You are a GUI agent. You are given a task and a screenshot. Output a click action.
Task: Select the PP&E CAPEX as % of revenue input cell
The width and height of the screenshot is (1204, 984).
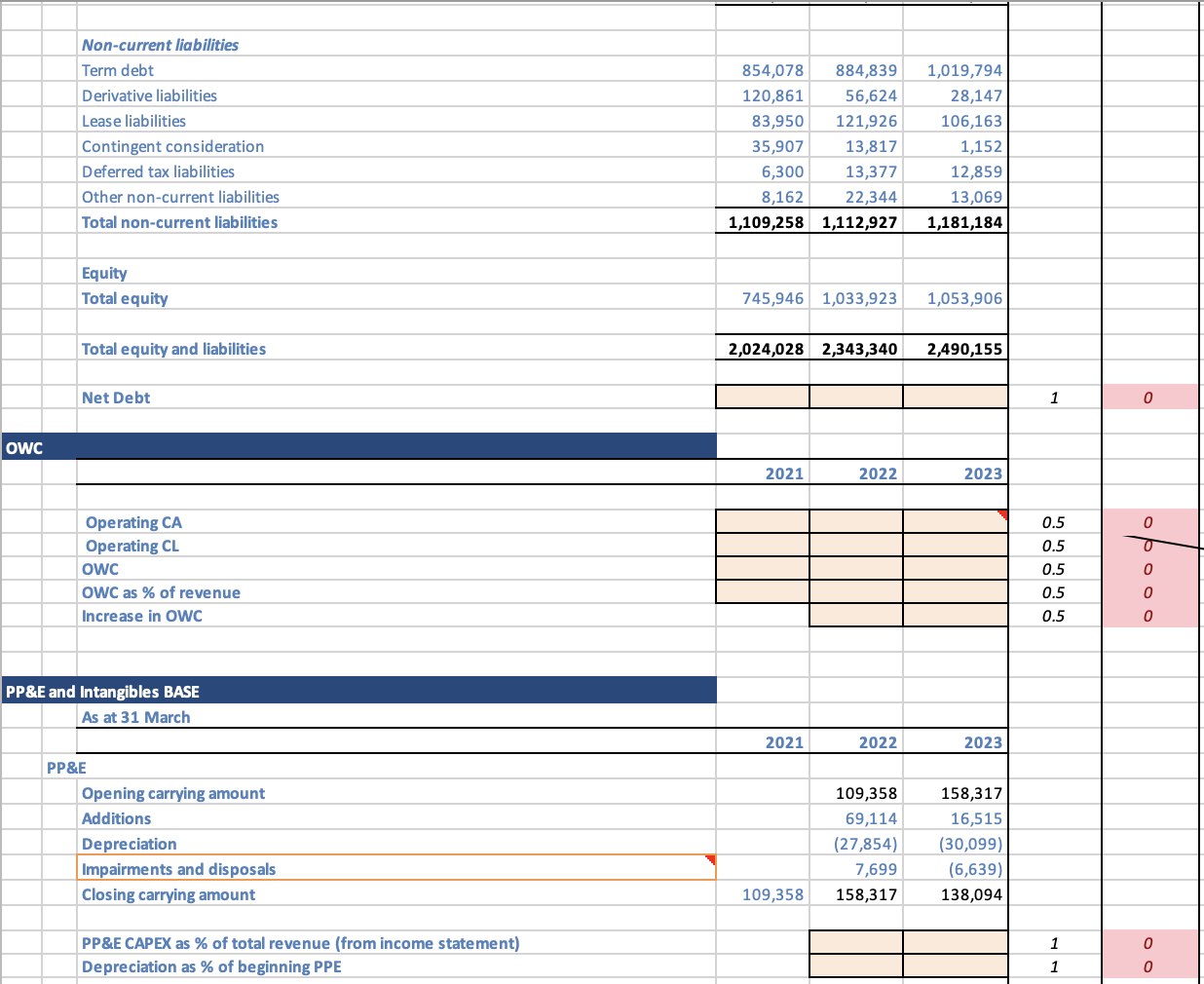coord(856,943)
